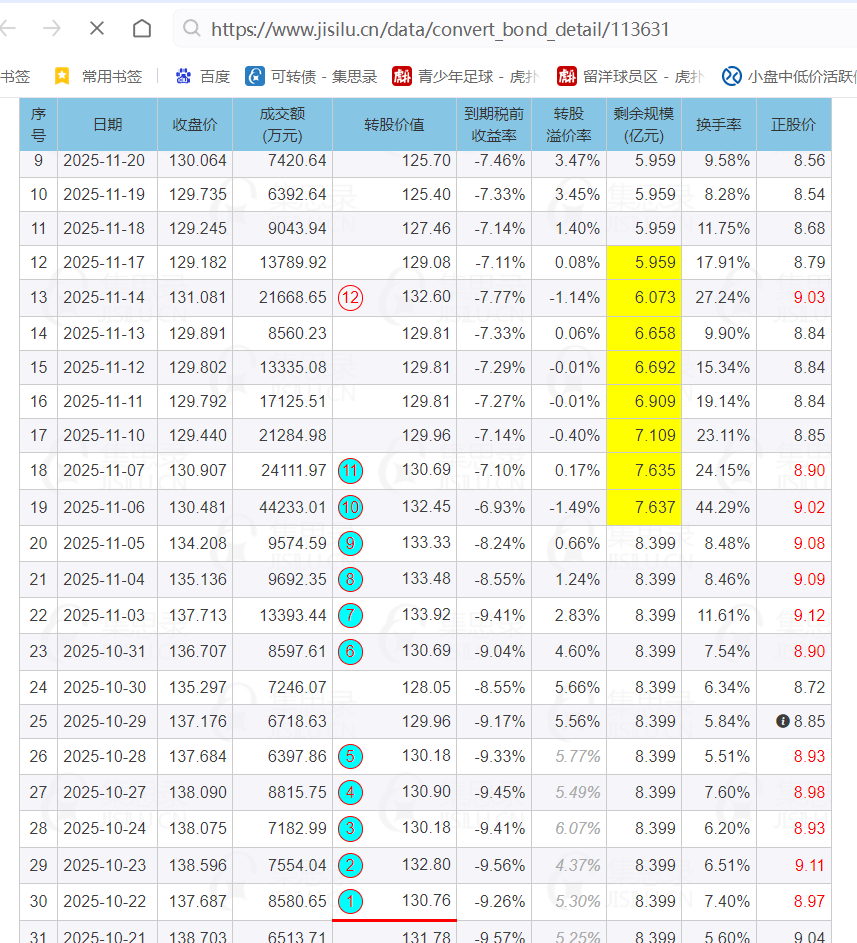Open the 常用书签 bookmarks folder

click(x=98, y=76)
